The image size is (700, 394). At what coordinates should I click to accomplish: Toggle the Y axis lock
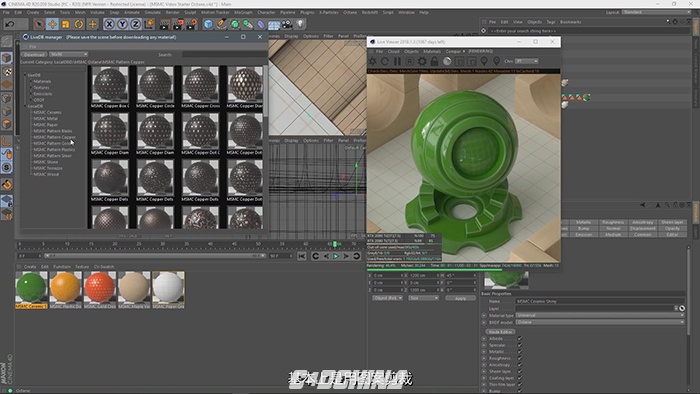click(x=122, y=24)
